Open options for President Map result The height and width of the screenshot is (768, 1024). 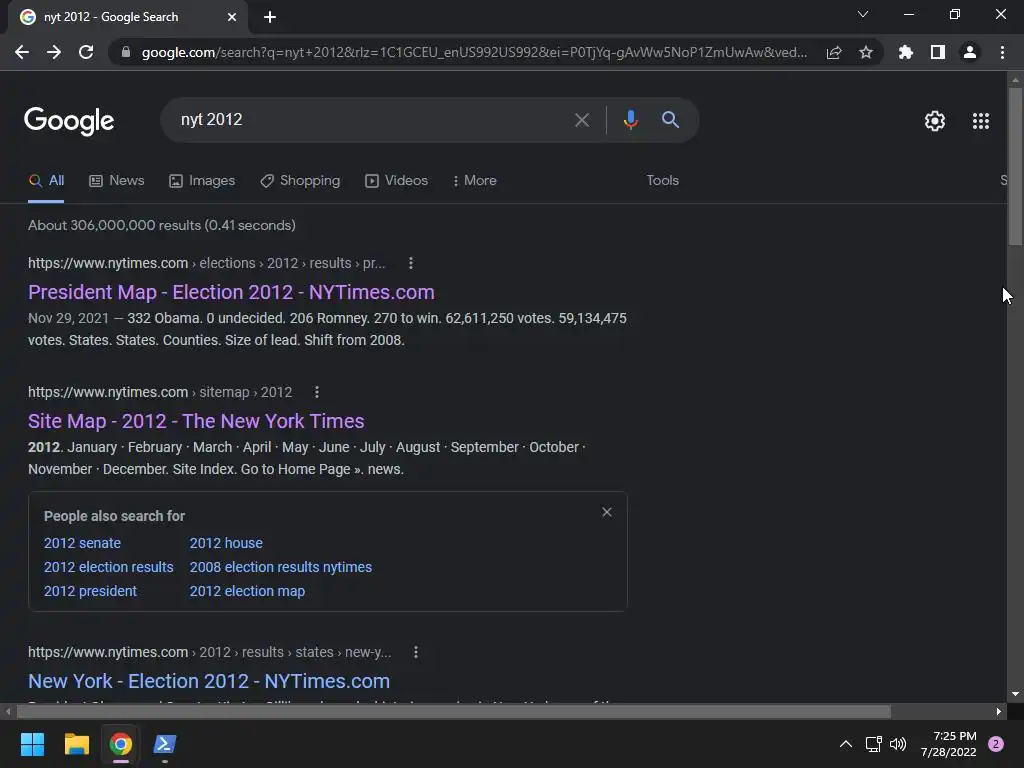point(411,263)
